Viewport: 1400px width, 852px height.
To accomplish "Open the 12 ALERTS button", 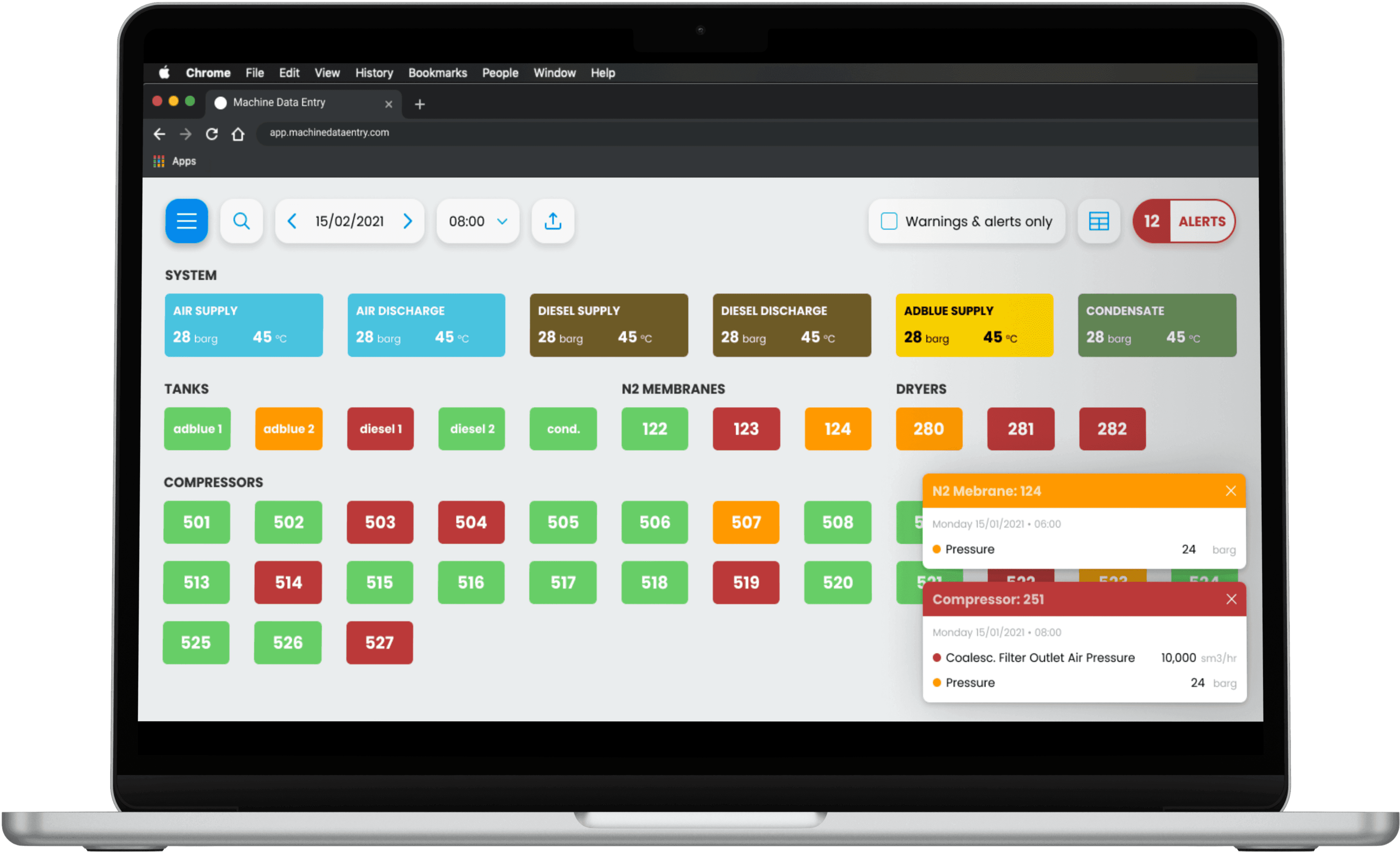I will click(1184, 221).
